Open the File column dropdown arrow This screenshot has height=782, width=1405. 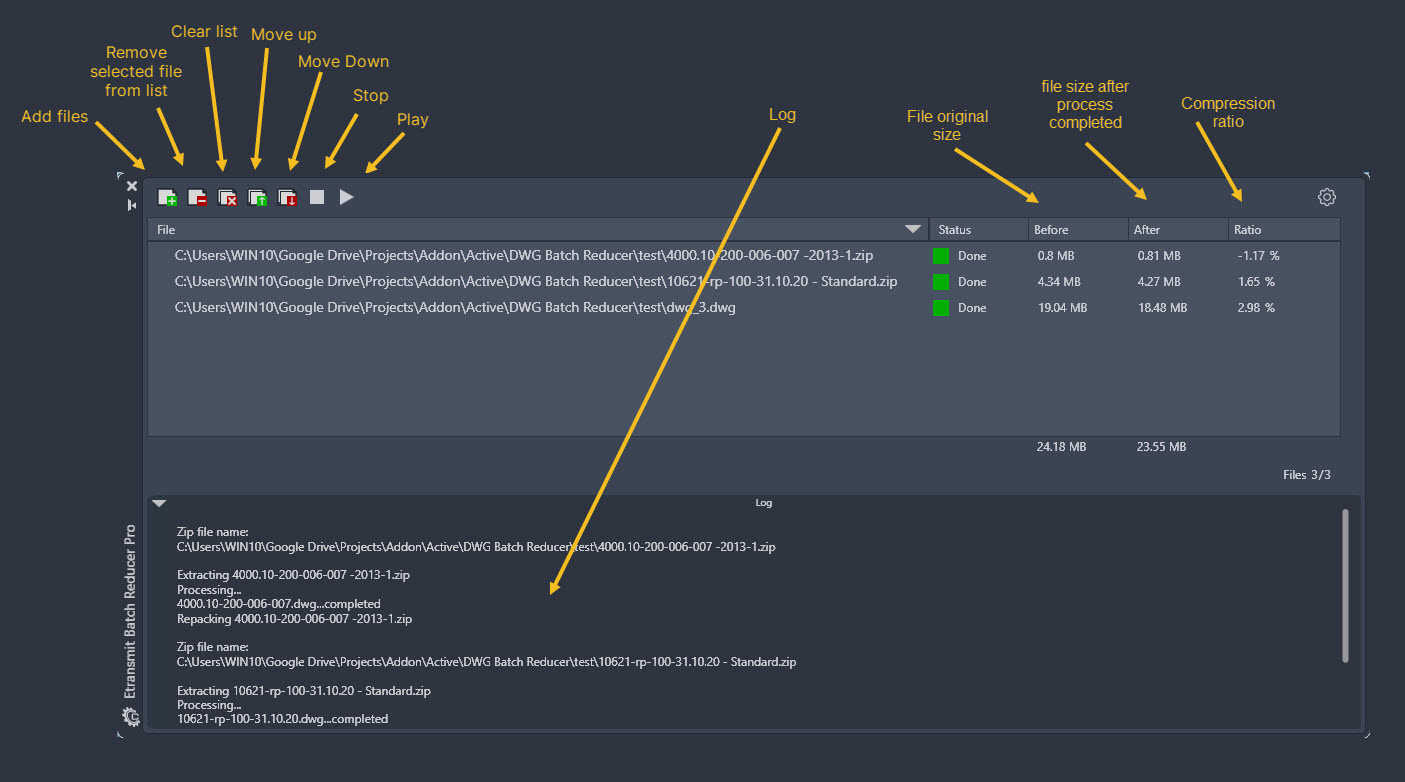coord(912,230)
